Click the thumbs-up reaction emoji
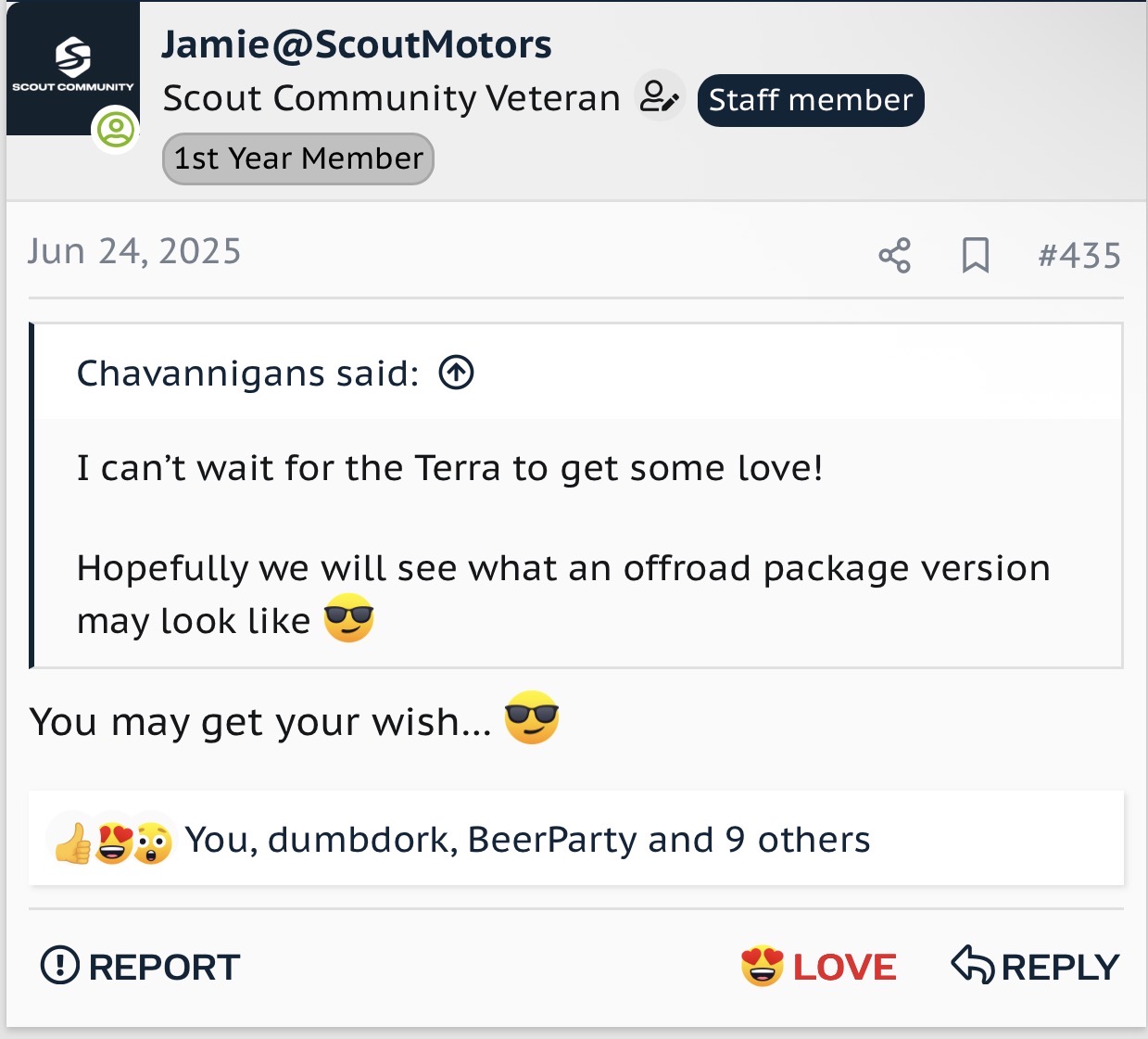This screenshot has width=1148, height=1039. [72, 843]
